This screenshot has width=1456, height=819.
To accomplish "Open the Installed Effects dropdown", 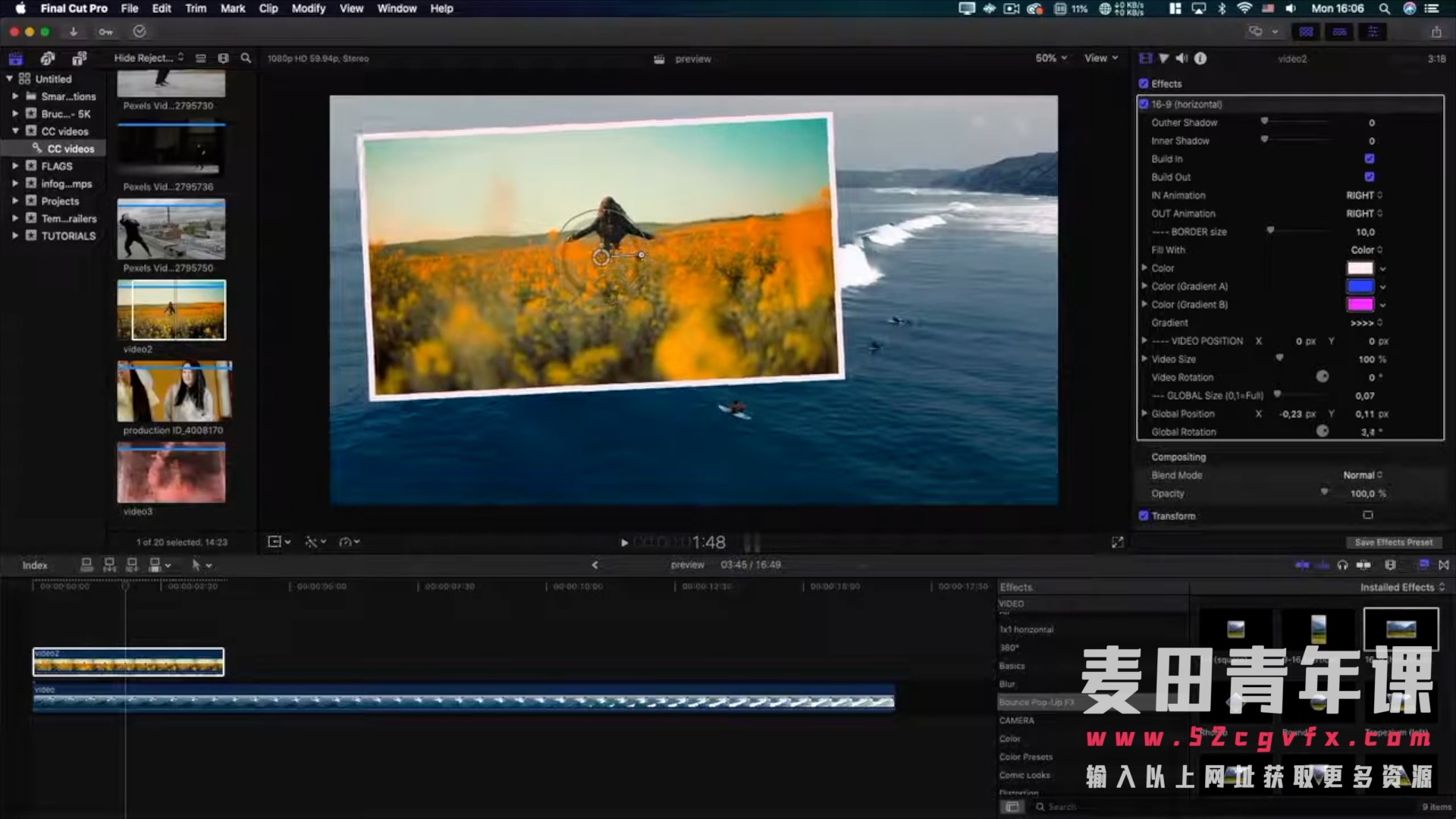I will pos(1402,588).
